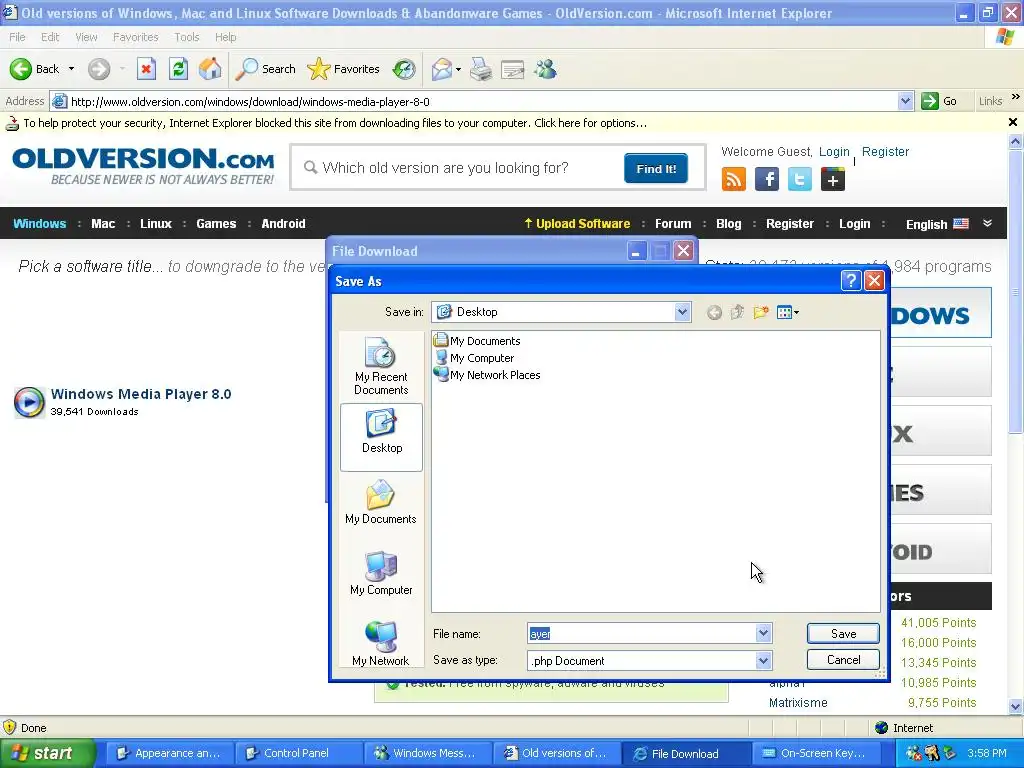The image size is (1024, 768).
Task: Open the Facebook icon on OldVersion
Action: coord(767,179)
